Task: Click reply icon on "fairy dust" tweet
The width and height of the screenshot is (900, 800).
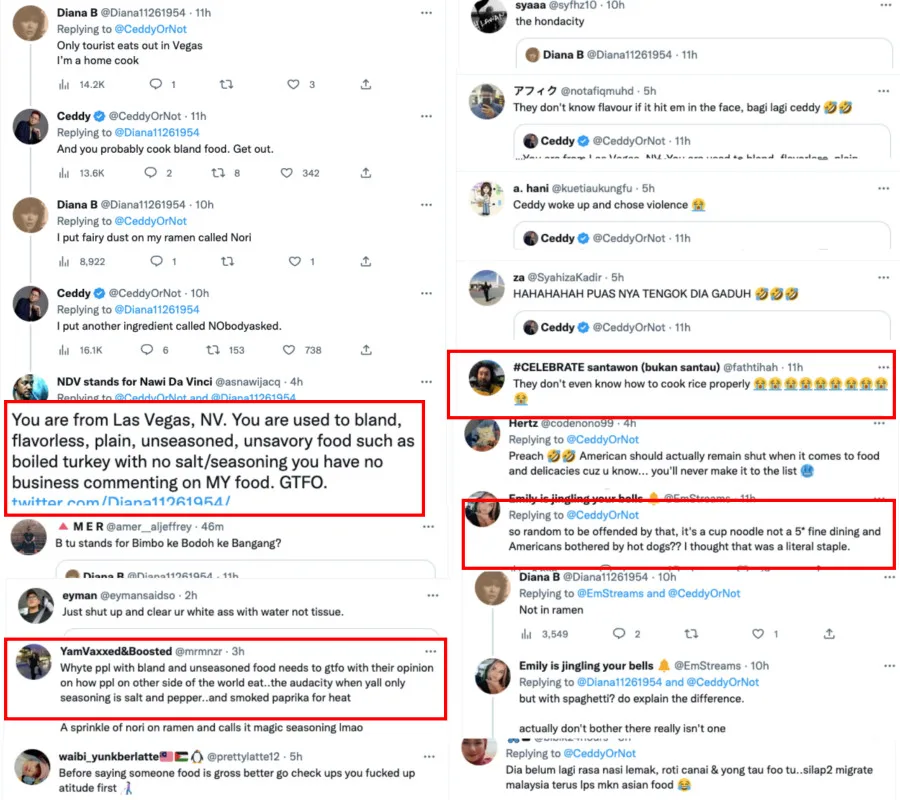Action: pyautogui.click(x=156, y=261)
